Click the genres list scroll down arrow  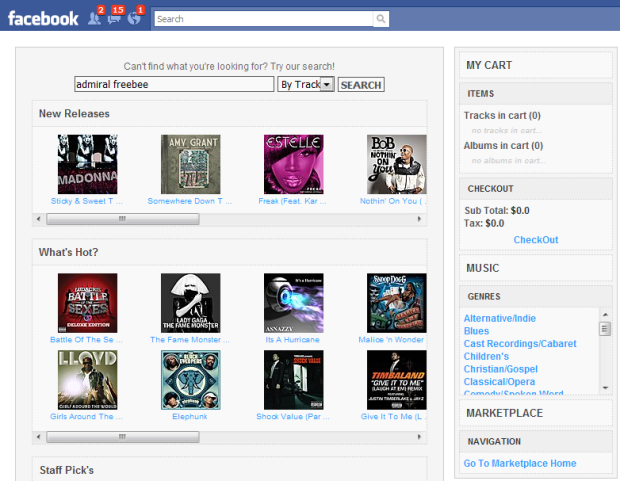(605, 388)
